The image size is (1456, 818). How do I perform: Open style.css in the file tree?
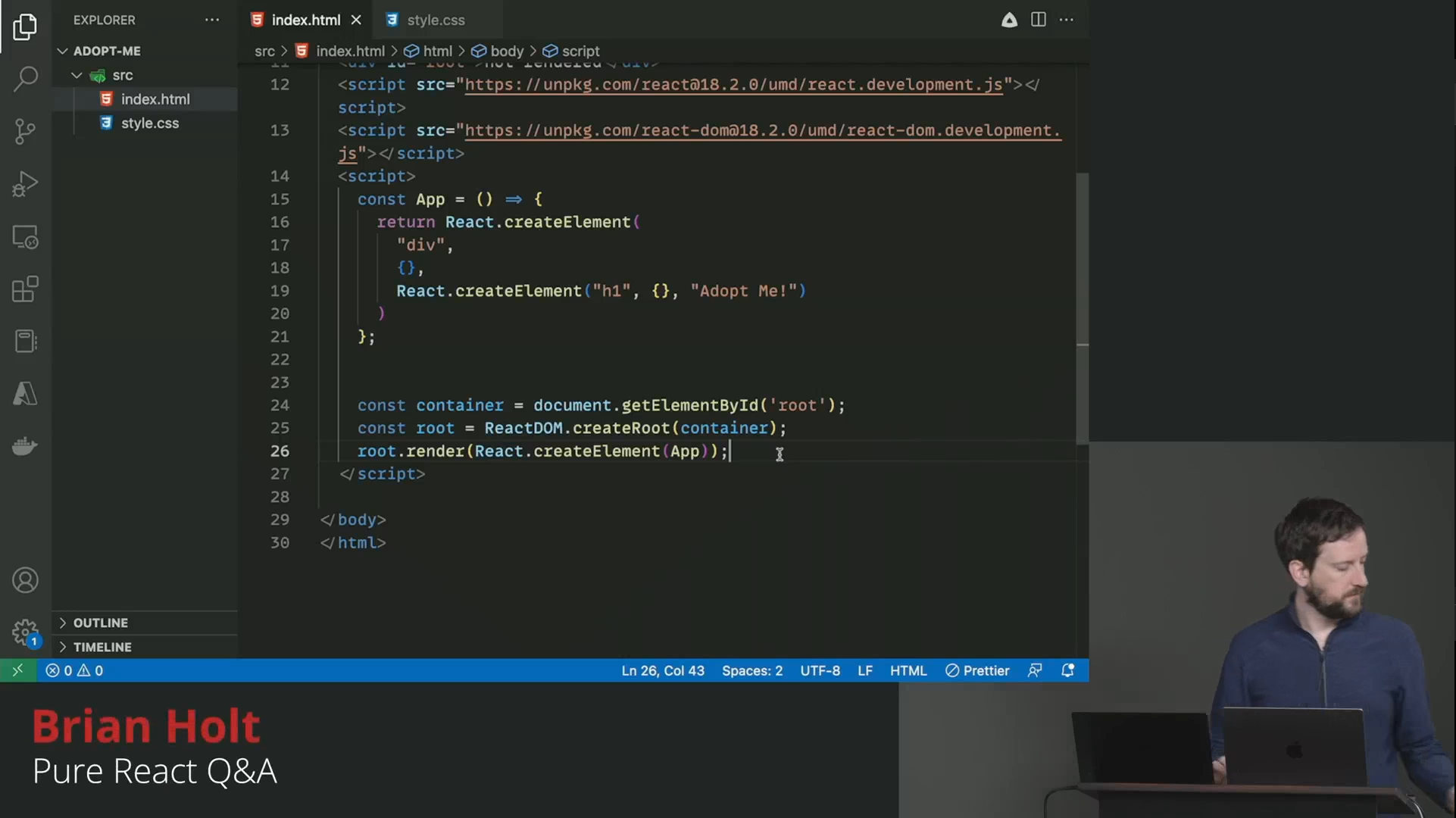tap(150, 123)
